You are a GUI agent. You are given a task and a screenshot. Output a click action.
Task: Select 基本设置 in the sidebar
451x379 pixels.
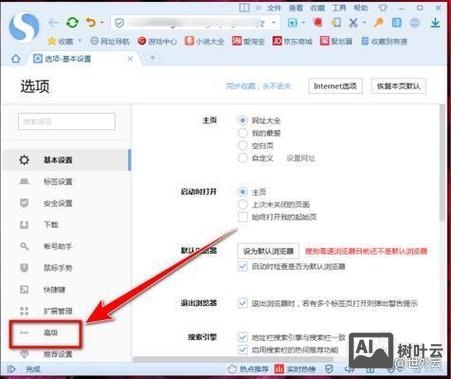tap(67, 160)
